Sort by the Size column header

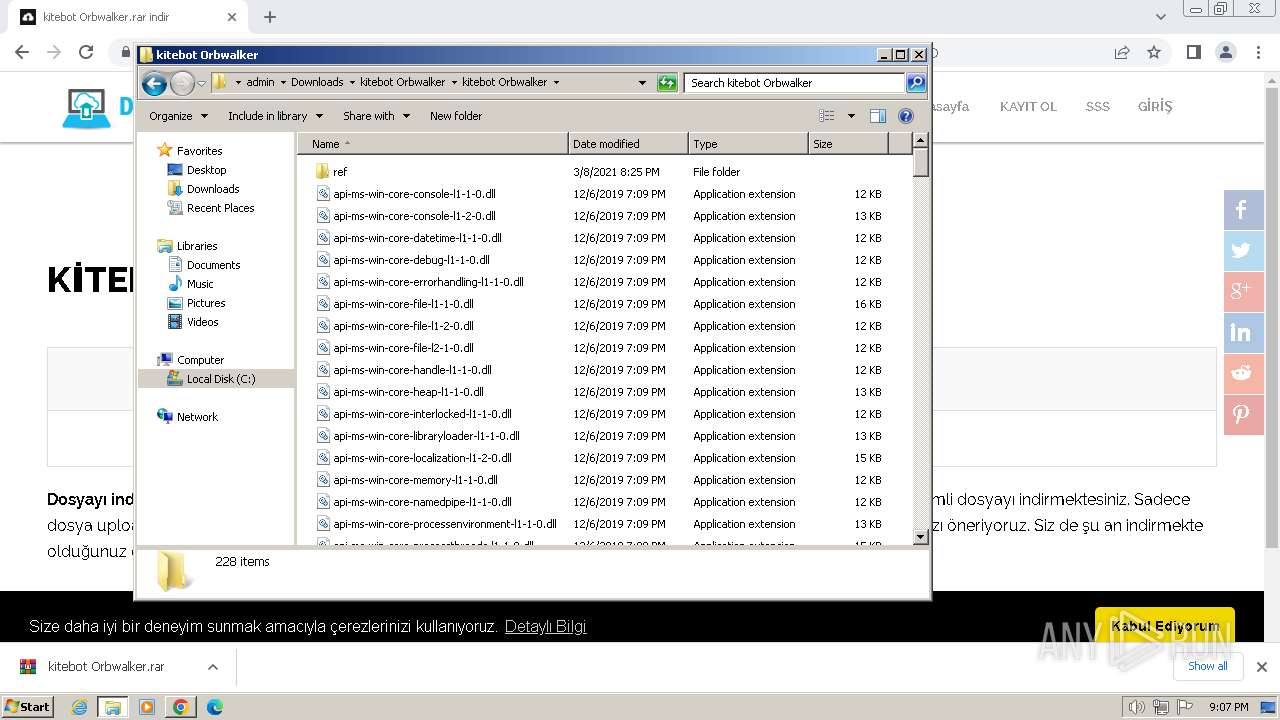point(848,144)
